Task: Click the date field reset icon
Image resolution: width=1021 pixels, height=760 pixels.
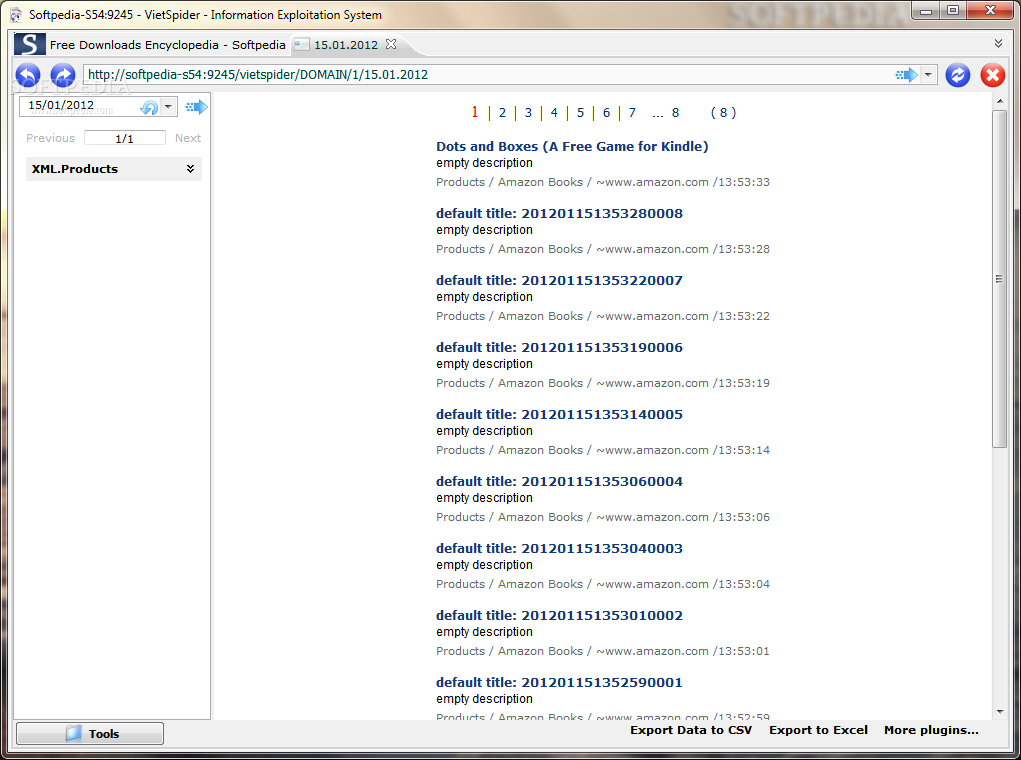Action: [149, 107]
